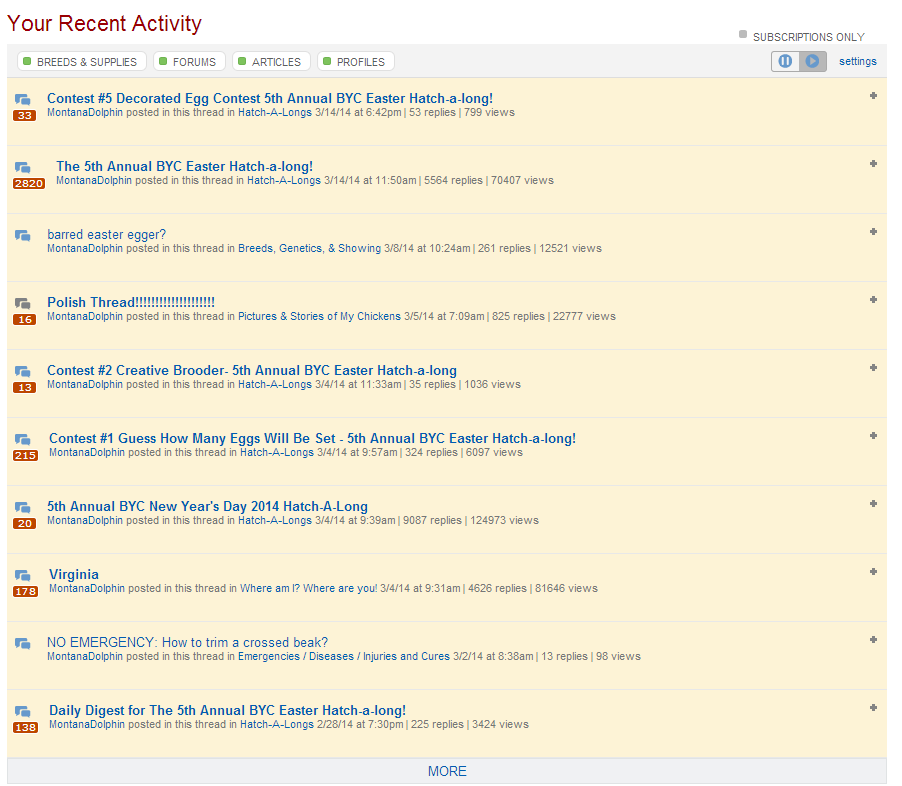Enable Subscriptions Only checkbox

tap(743, 35)
